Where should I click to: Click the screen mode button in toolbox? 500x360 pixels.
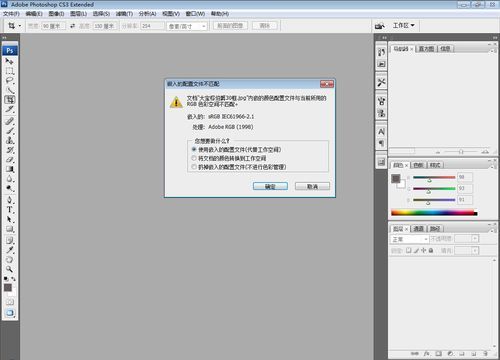[10, 313]
